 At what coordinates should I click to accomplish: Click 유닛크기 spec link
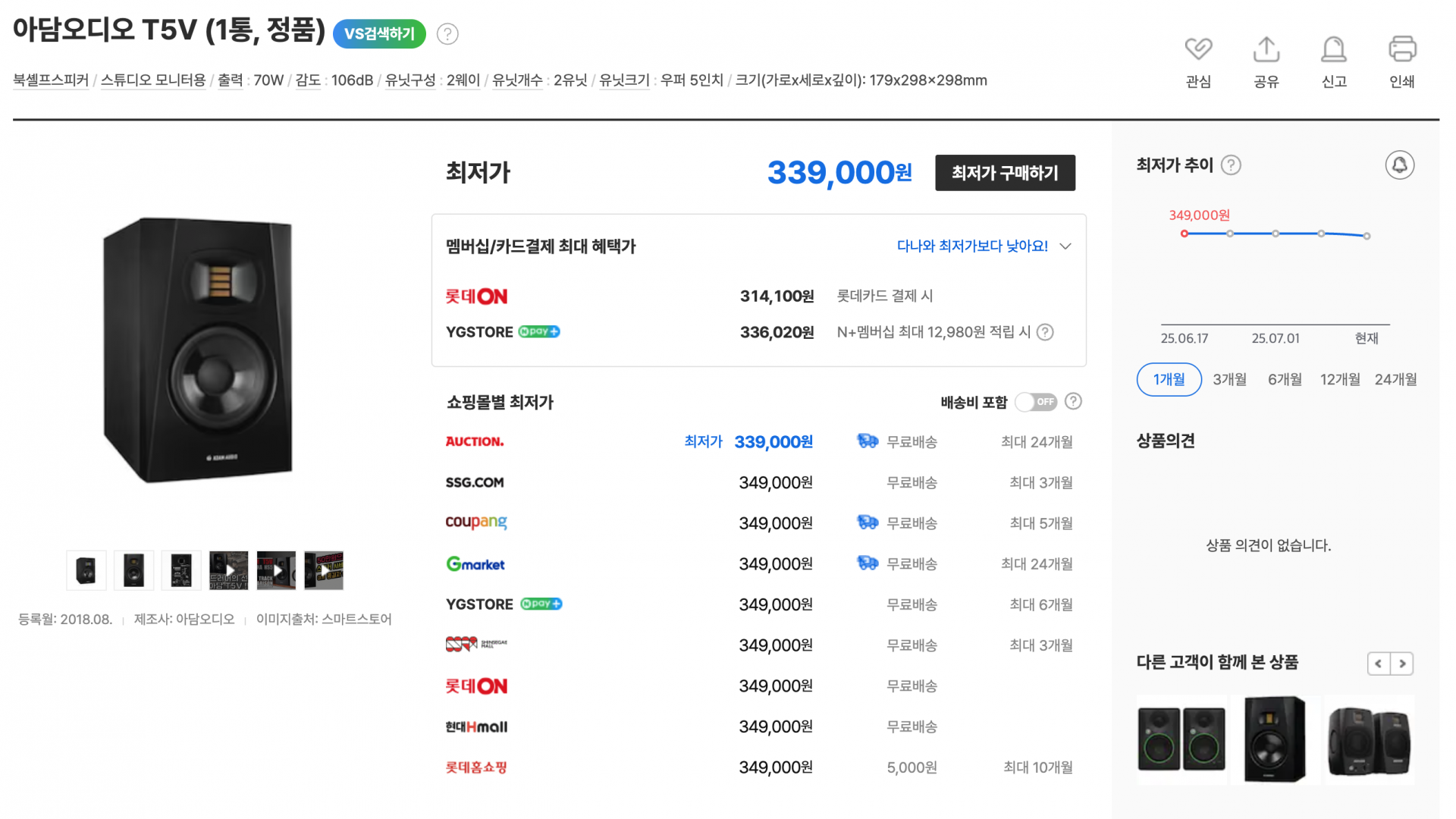click(624, 80)
